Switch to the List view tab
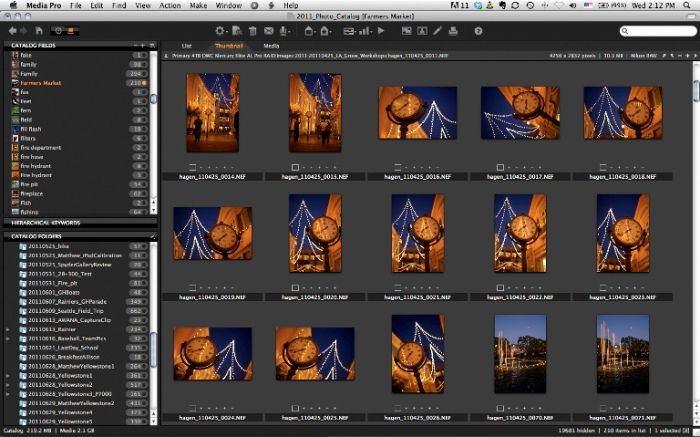700x437 pixels. tap(187, 46)
